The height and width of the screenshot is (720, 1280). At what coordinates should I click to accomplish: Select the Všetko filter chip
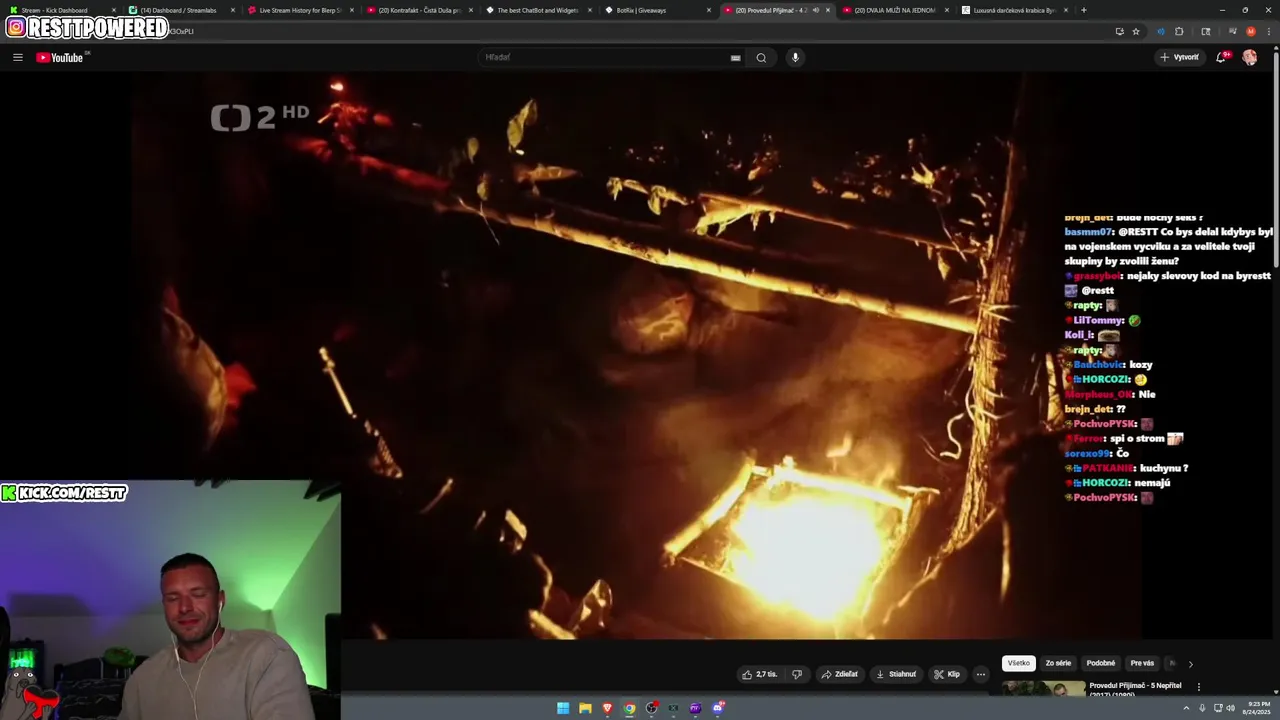[1018, 663]
